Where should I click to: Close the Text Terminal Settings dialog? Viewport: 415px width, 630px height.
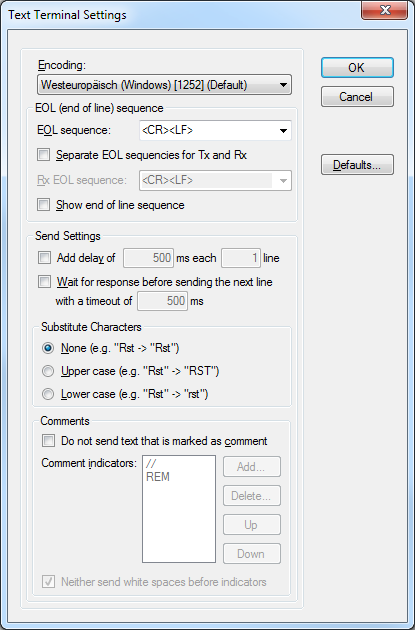pos(384,10)
